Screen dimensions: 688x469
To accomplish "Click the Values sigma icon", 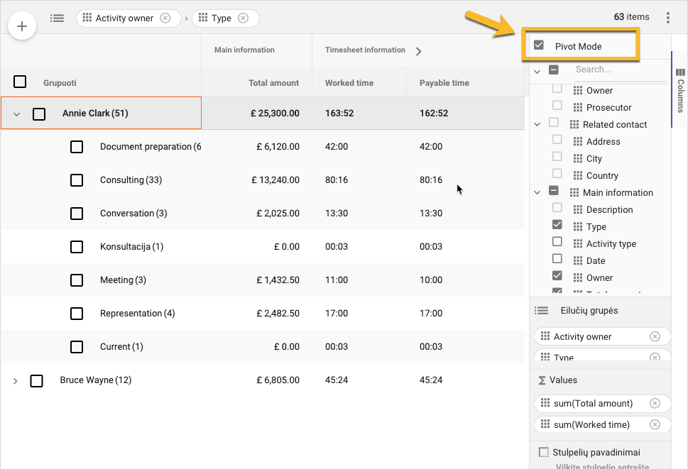I will pyautogui.click(x=542, y=380).
